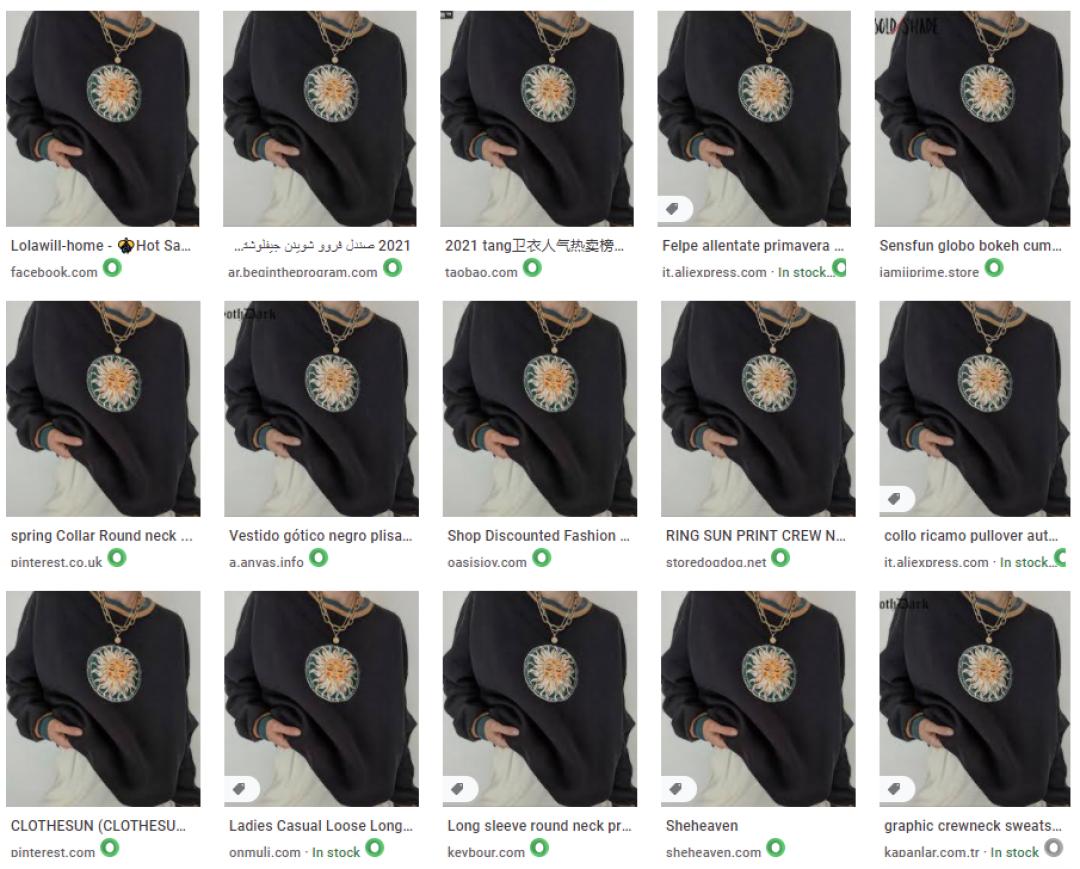Open the graphic crewneck sweatshirt listing title
Viewport: 1080px width, 869px height.
(973, 826)
